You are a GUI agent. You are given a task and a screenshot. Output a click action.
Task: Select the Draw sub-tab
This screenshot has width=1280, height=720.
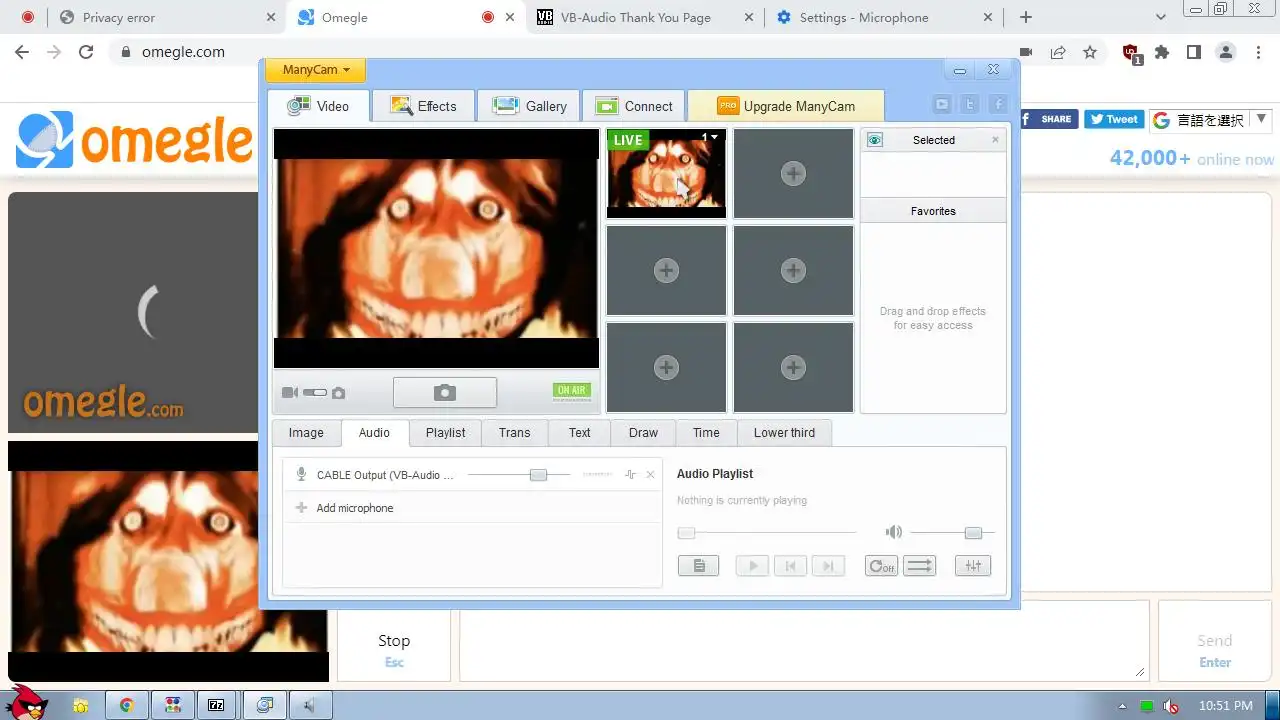(x=643, y=433)
